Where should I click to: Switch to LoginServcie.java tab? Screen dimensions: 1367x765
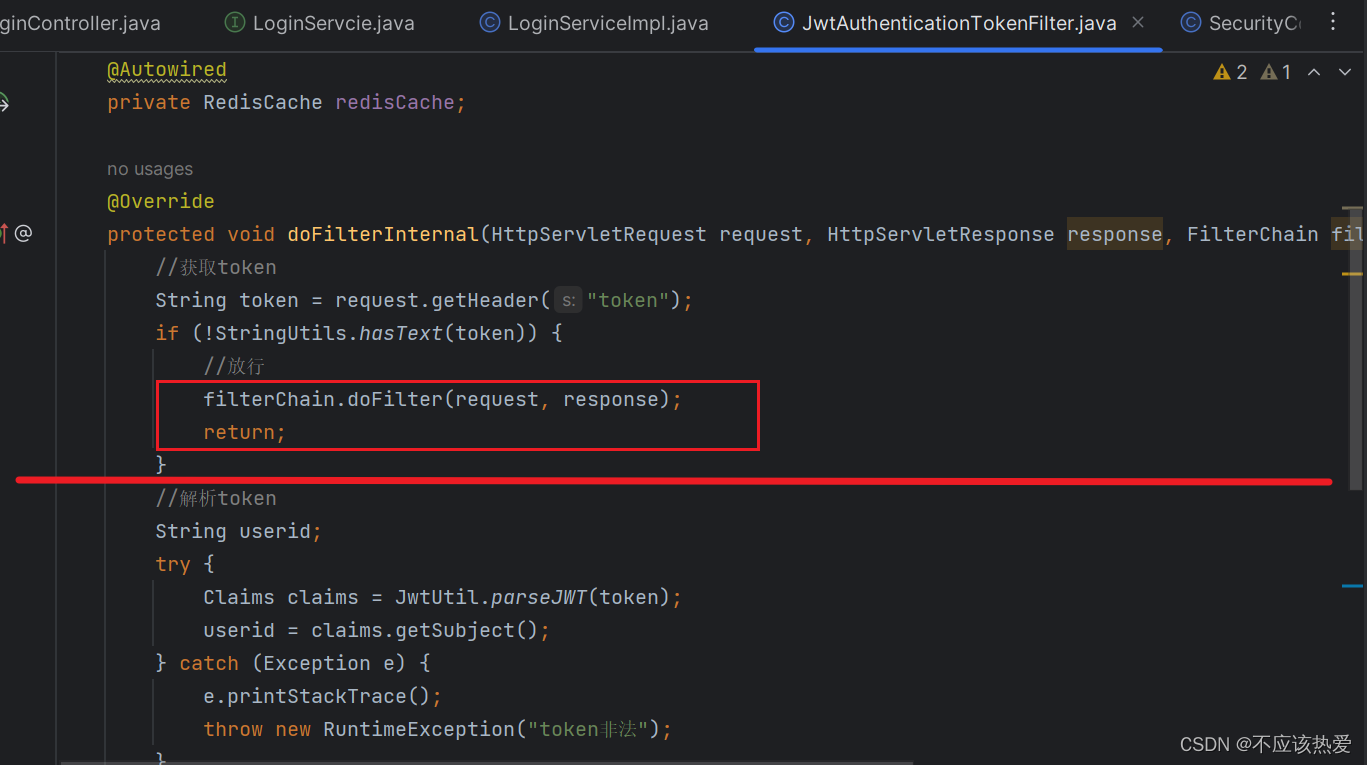(x=320, y=23)
